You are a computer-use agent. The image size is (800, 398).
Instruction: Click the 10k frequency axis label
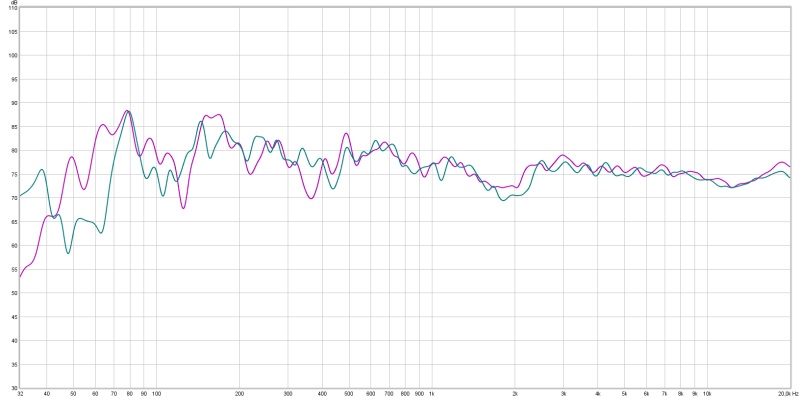(707, 394)
